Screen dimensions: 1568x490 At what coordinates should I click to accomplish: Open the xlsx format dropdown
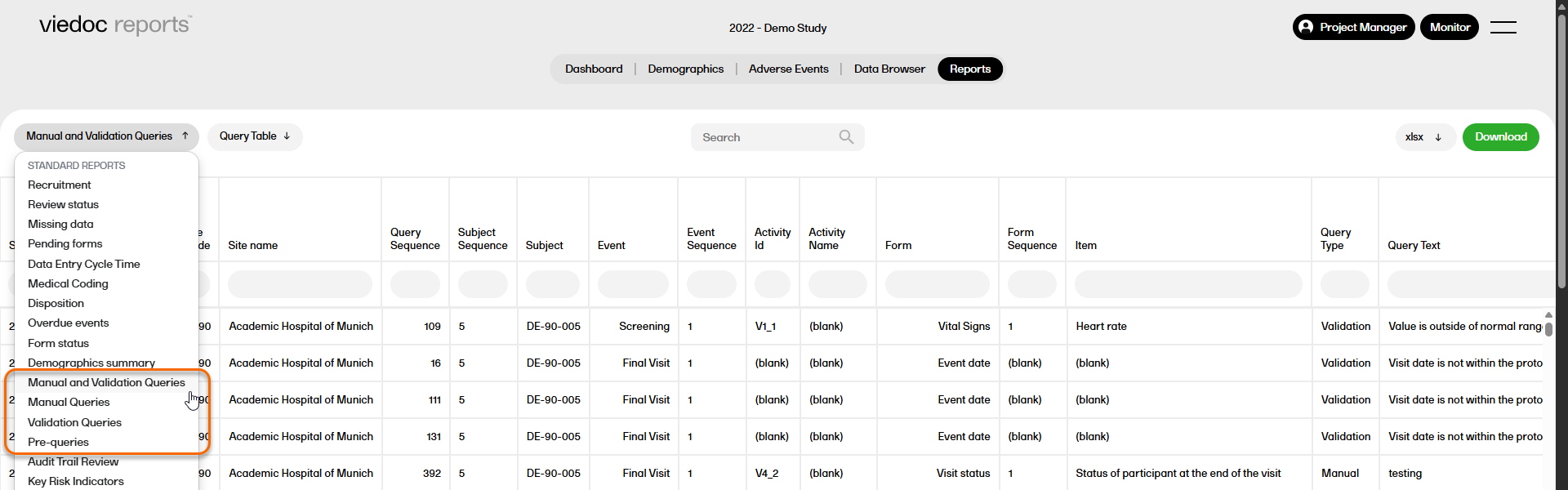coord(1423,137)
